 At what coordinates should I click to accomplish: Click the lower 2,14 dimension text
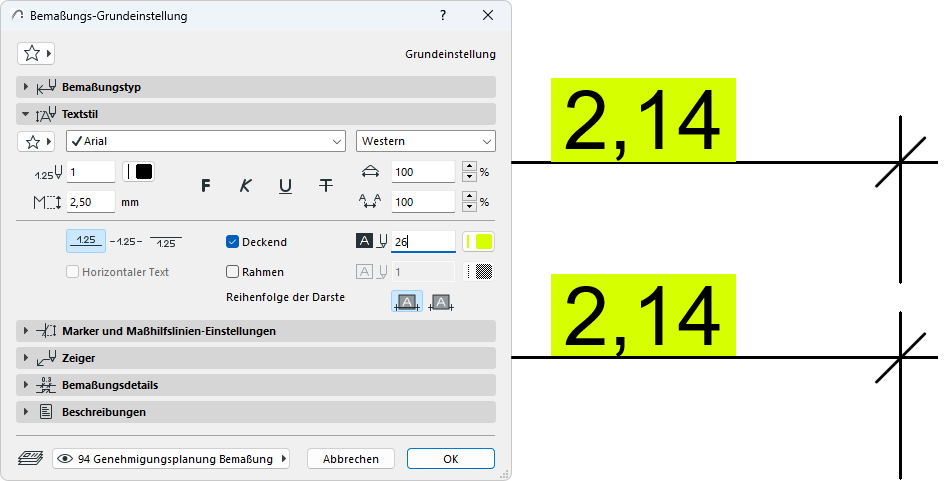(x=643, y=316)
